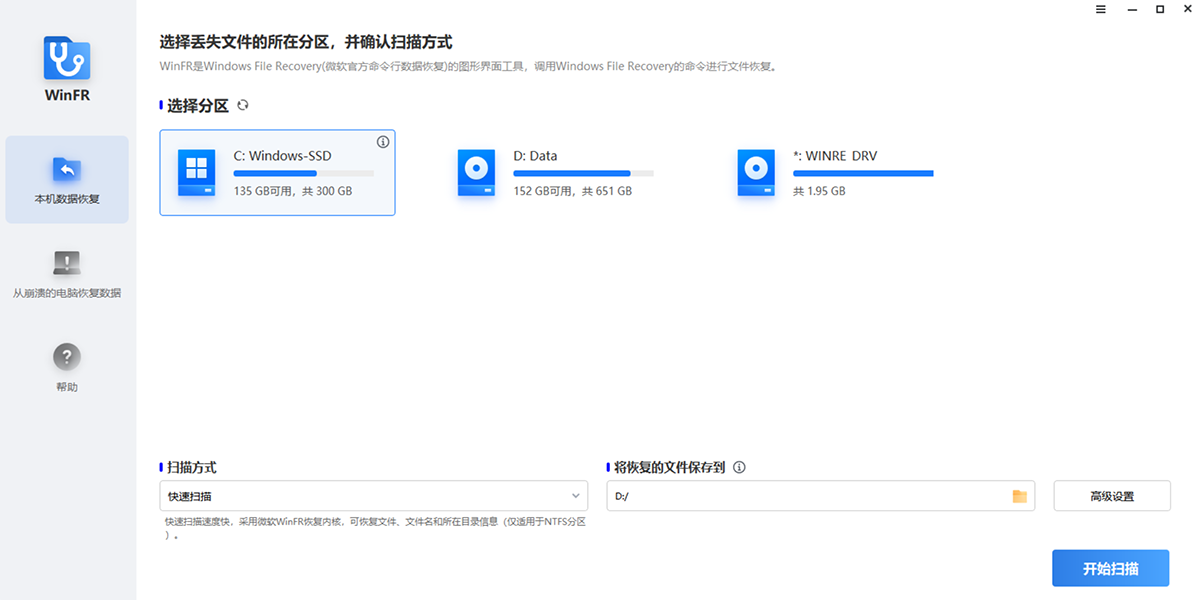
Task: Click the refresh icon beside 选择分区
Action: point(242,105)
